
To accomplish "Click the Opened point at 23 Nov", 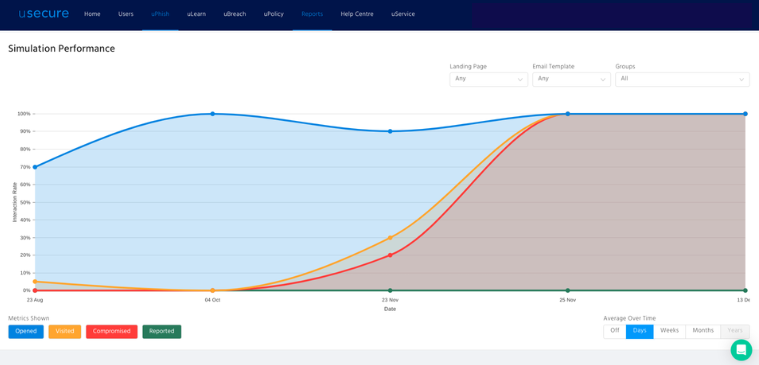I will (x=390, y=131).
